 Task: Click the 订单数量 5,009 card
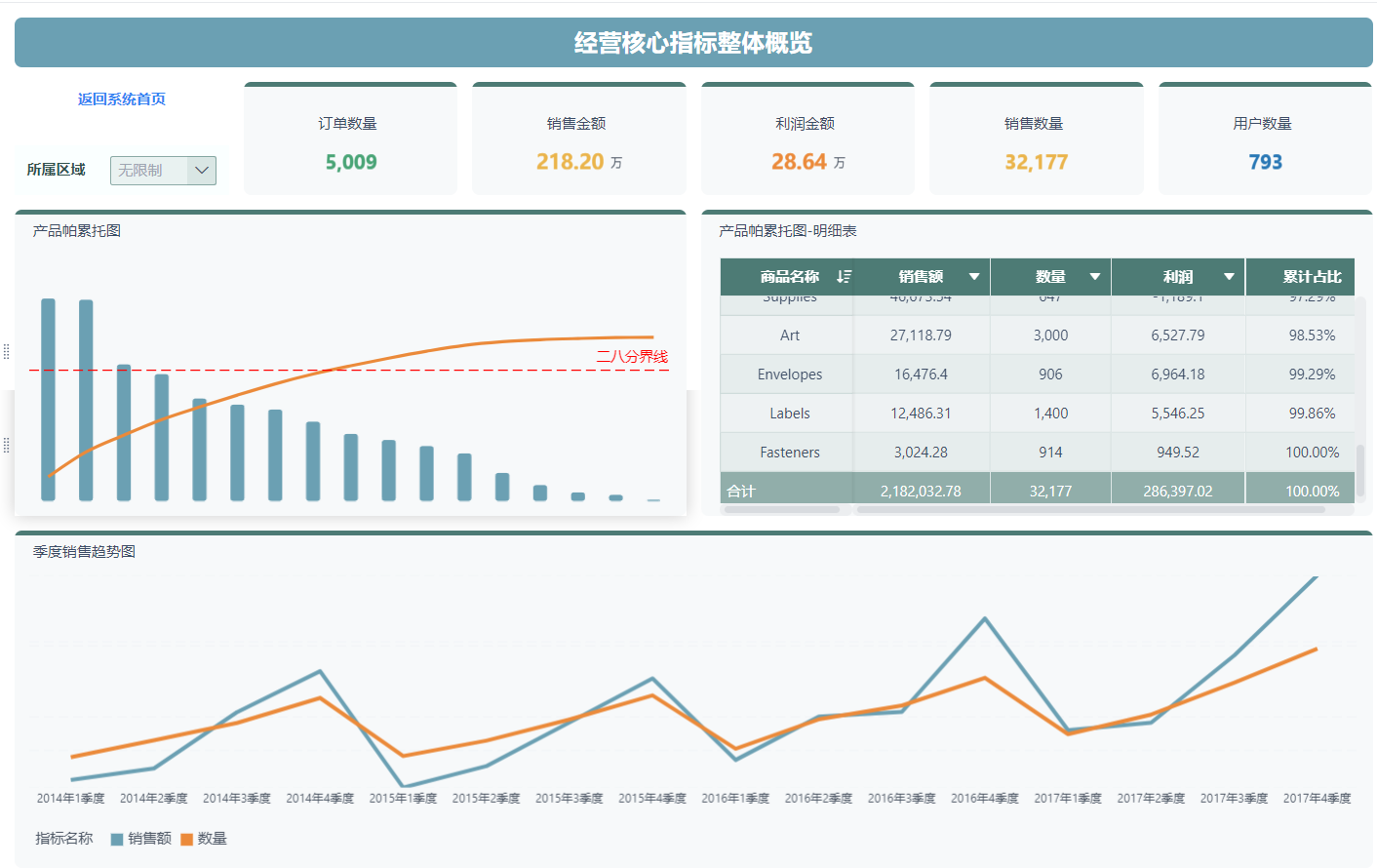coord(350,138)
